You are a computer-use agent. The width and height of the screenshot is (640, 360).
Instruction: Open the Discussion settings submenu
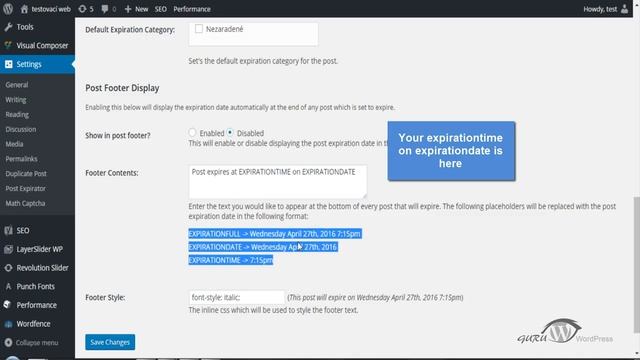(x=21, y=129)
